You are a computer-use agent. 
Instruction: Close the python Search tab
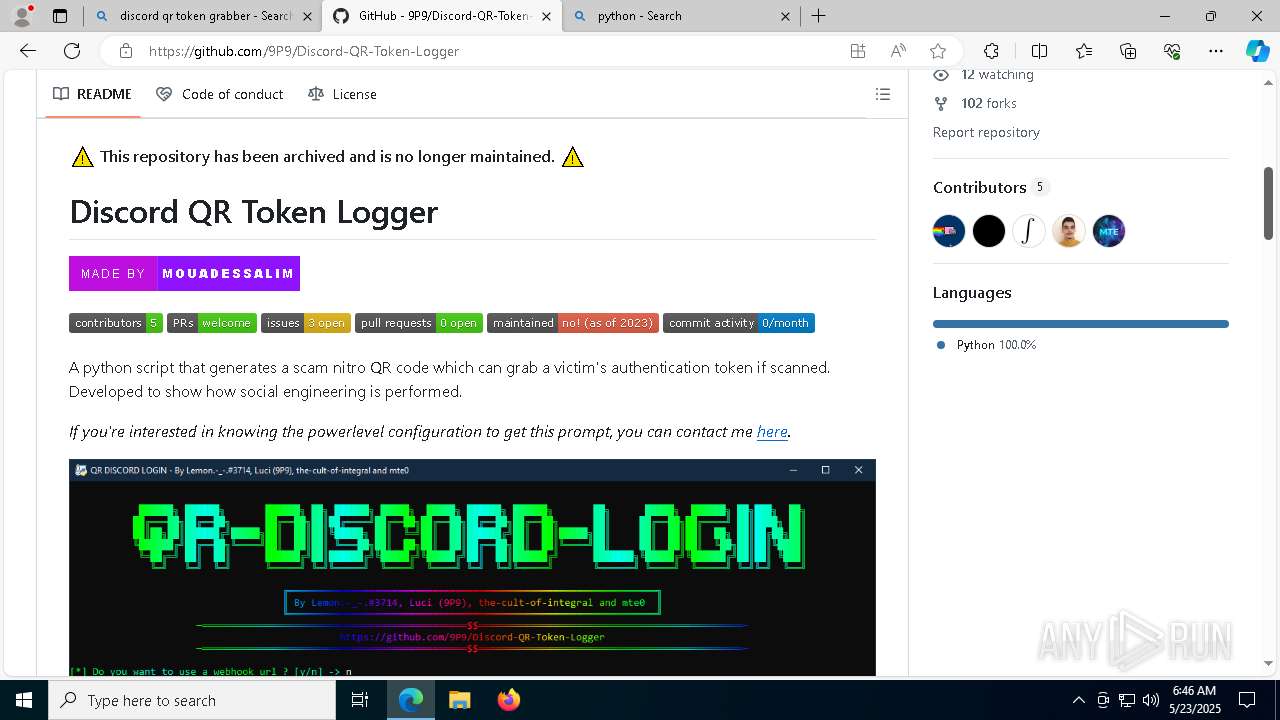click(785, 16)
